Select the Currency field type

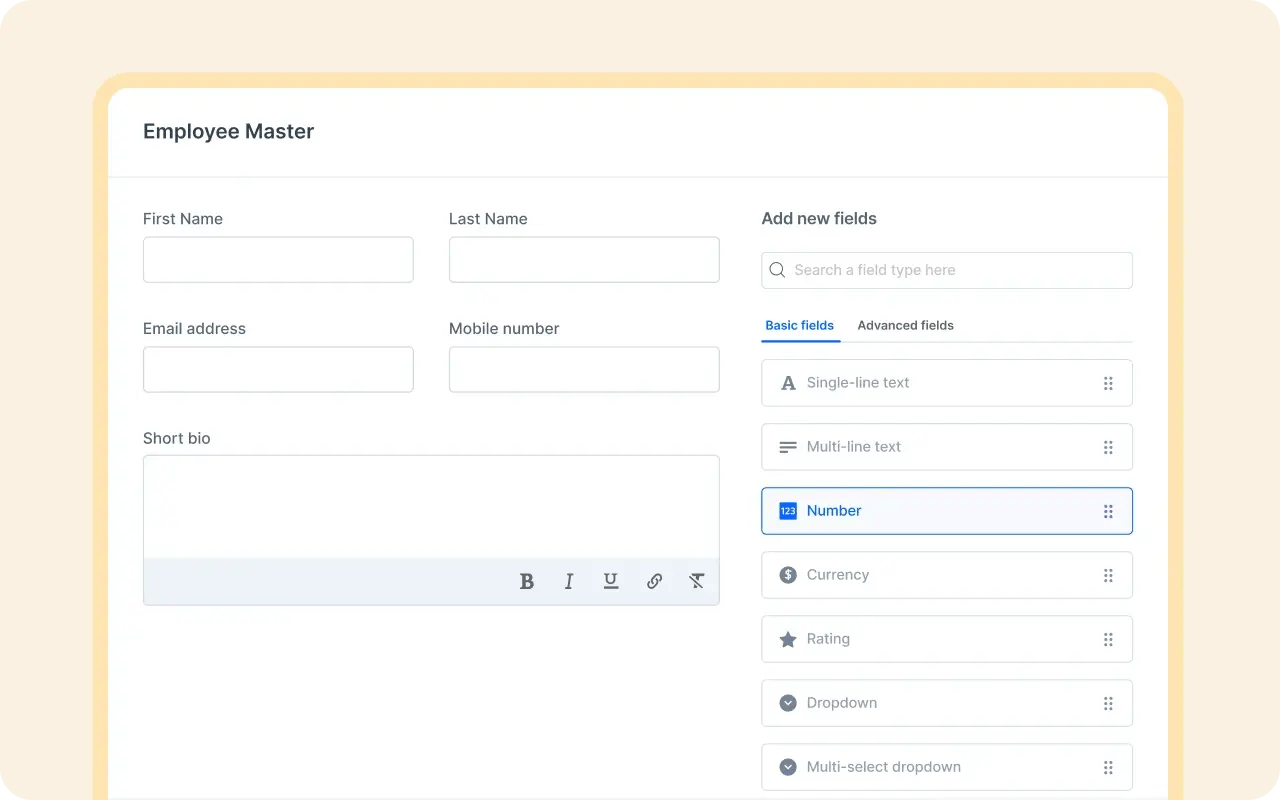[947, 575]
